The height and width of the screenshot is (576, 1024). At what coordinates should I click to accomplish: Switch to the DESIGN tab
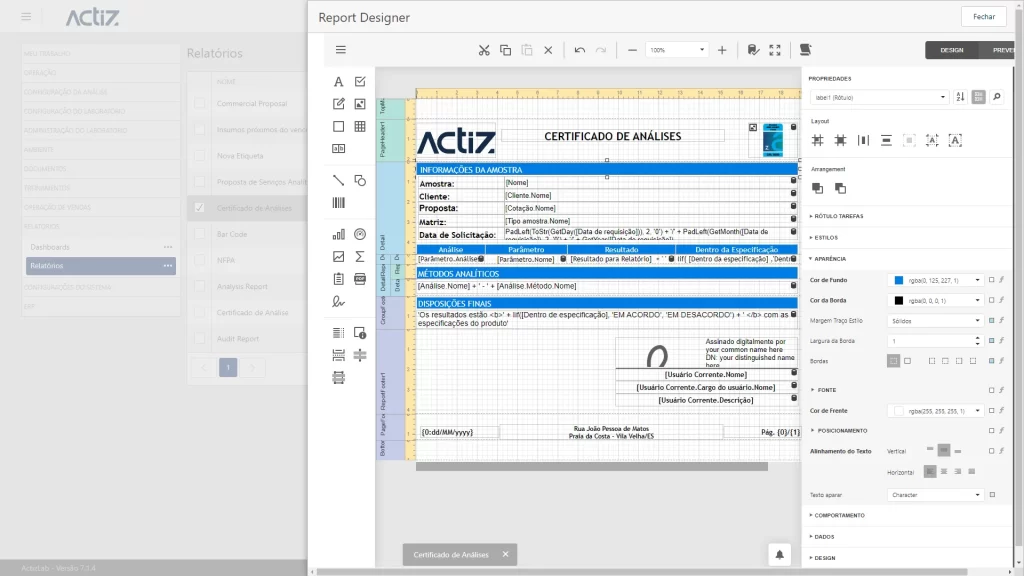952,50
